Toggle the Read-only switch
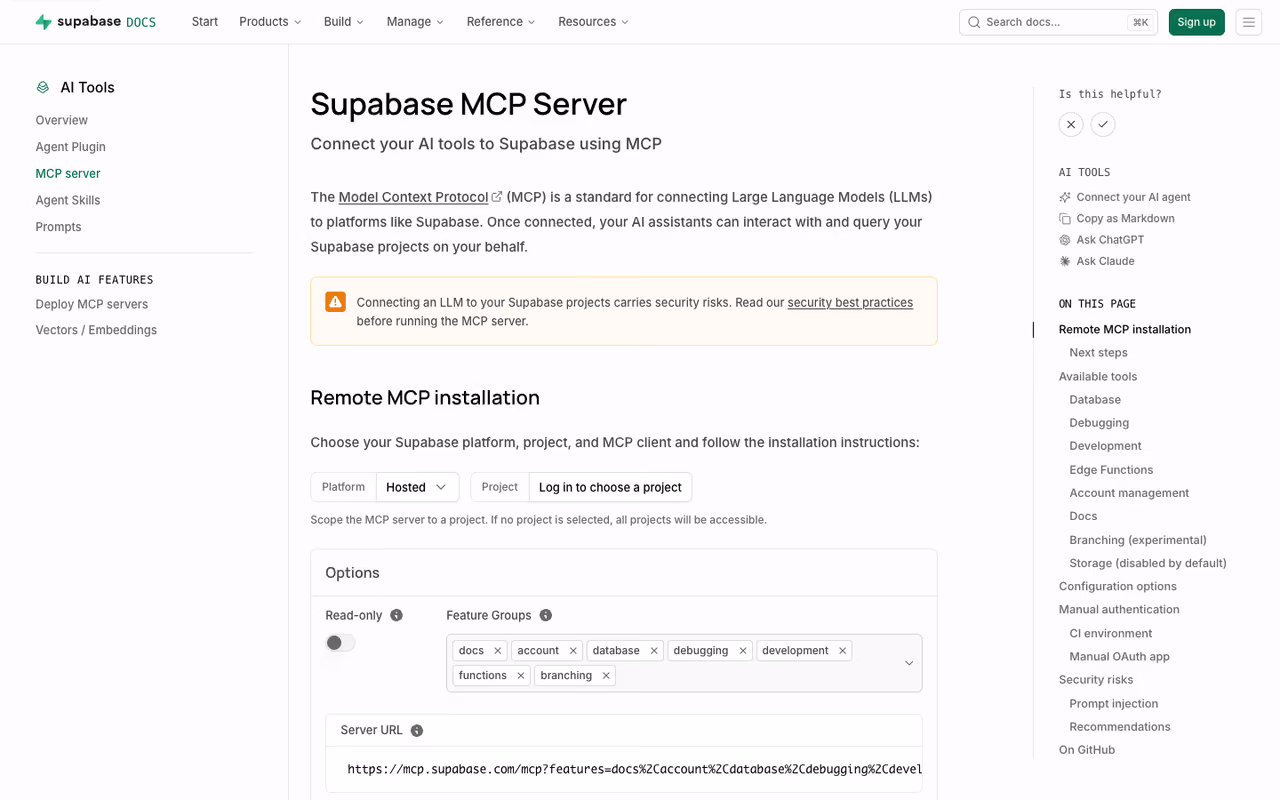The image size is (1280, 800). [340, 643]
